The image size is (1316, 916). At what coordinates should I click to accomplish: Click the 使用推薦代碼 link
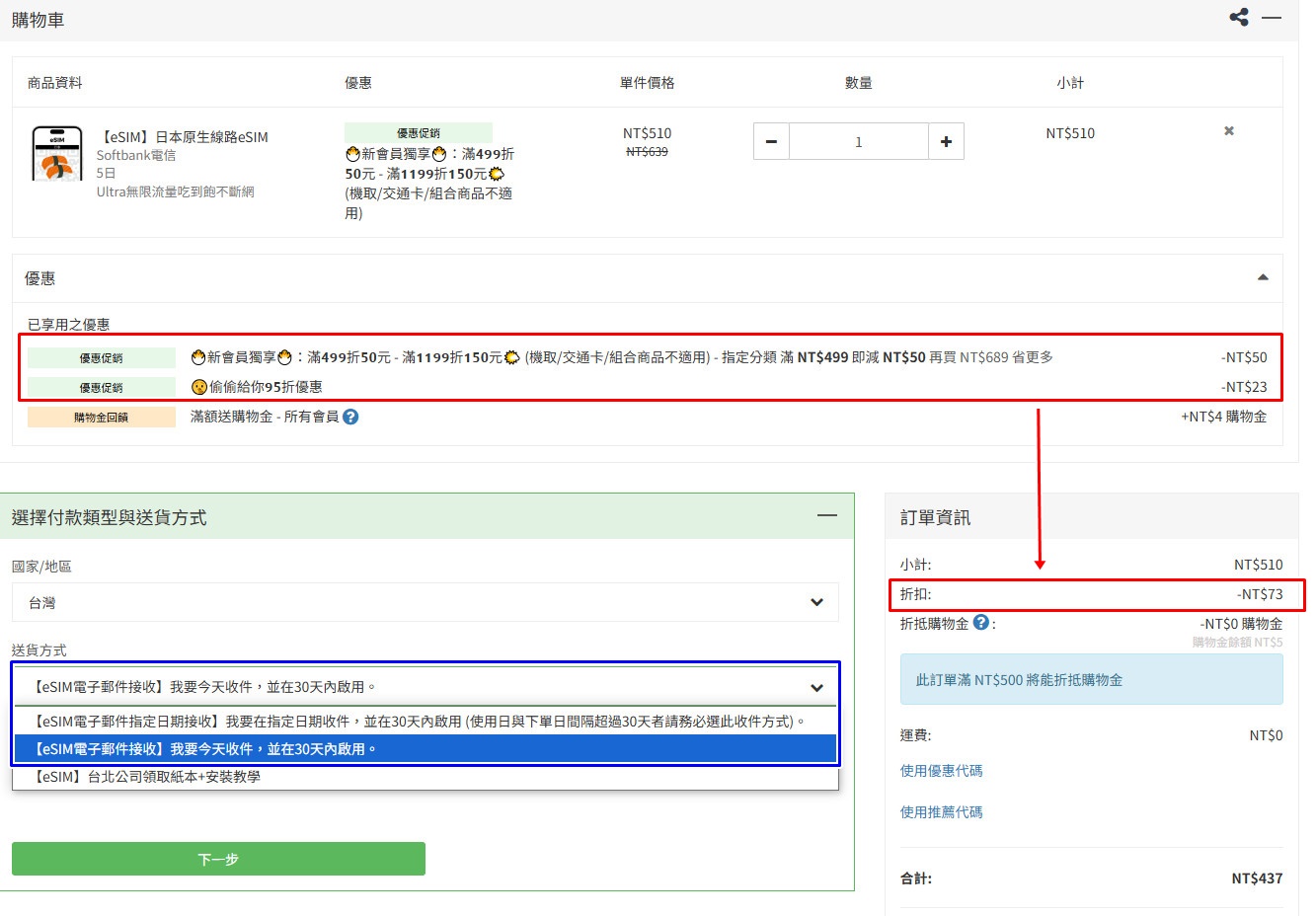click(x=941, y=812)
